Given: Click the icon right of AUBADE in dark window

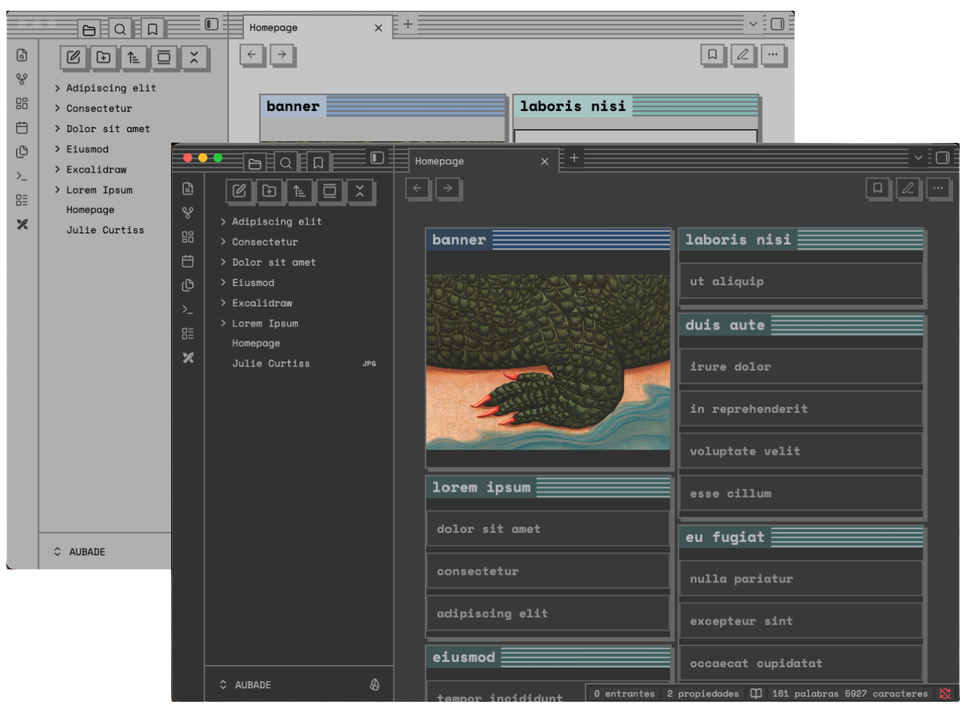Looking at the screenshot, I should pos(374,685).
